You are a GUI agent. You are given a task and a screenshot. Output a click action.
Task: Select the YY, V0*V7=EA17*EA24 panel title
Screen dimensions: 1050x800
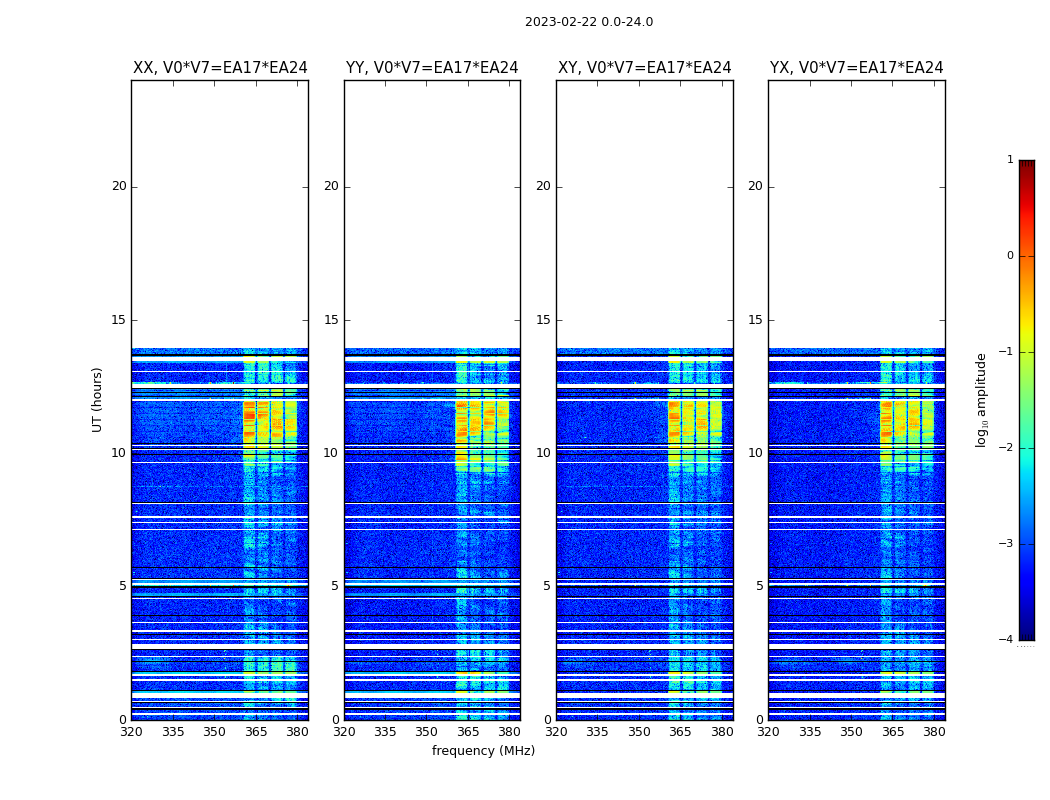[432, 68]
